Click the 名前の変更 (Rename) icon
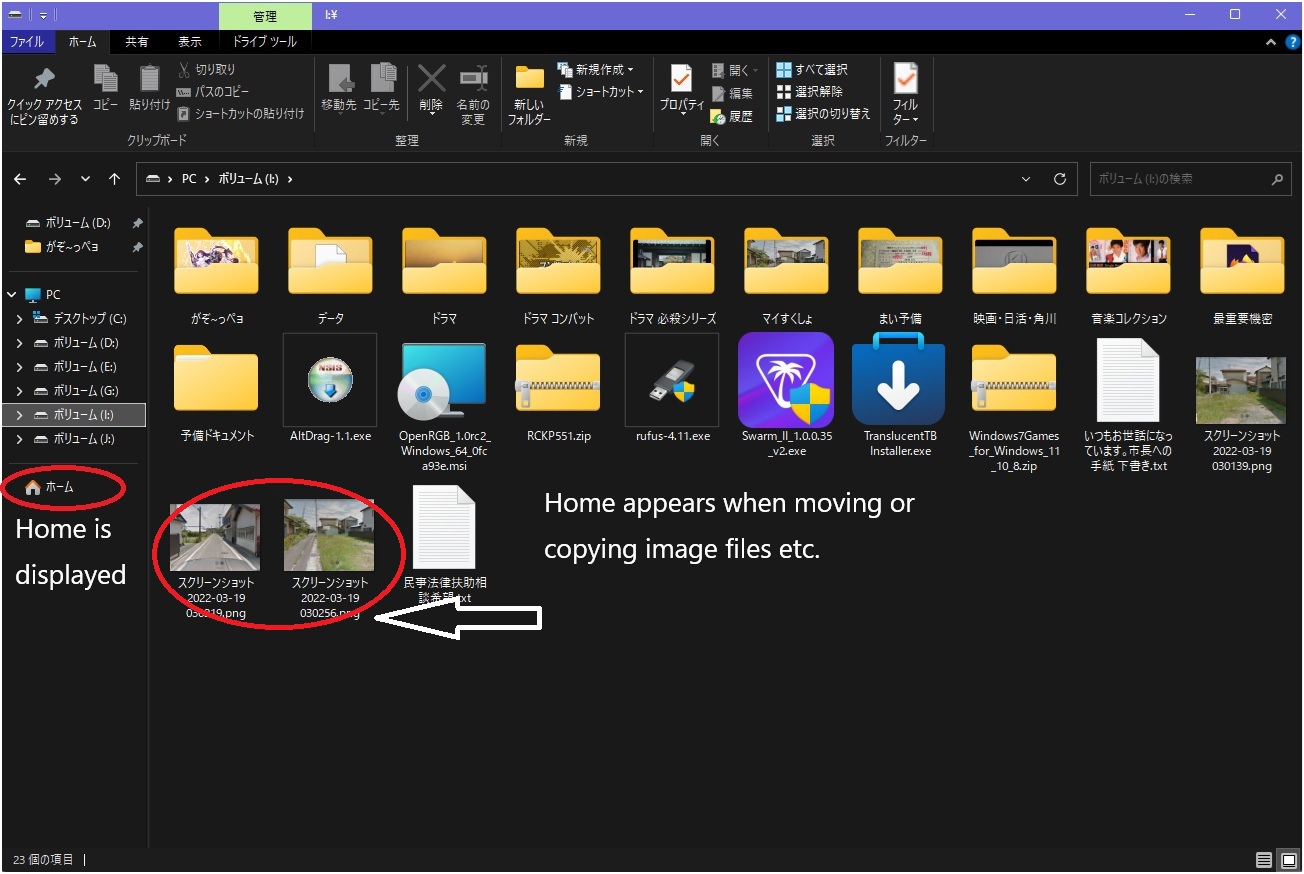The height and width of the screenshot is (874, 1304). pyautogui.click(x=473, y=79)
